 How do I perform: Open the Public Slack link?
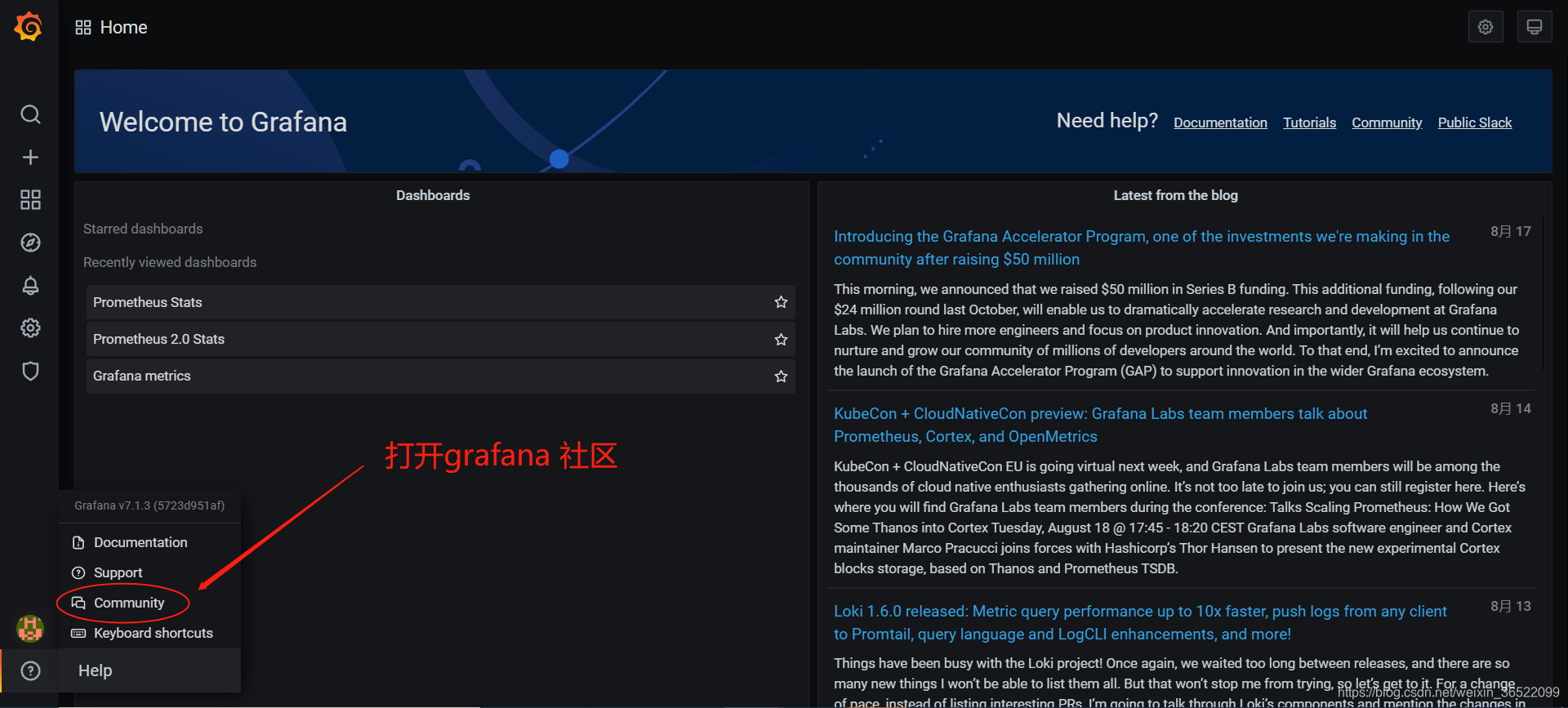1474,122
